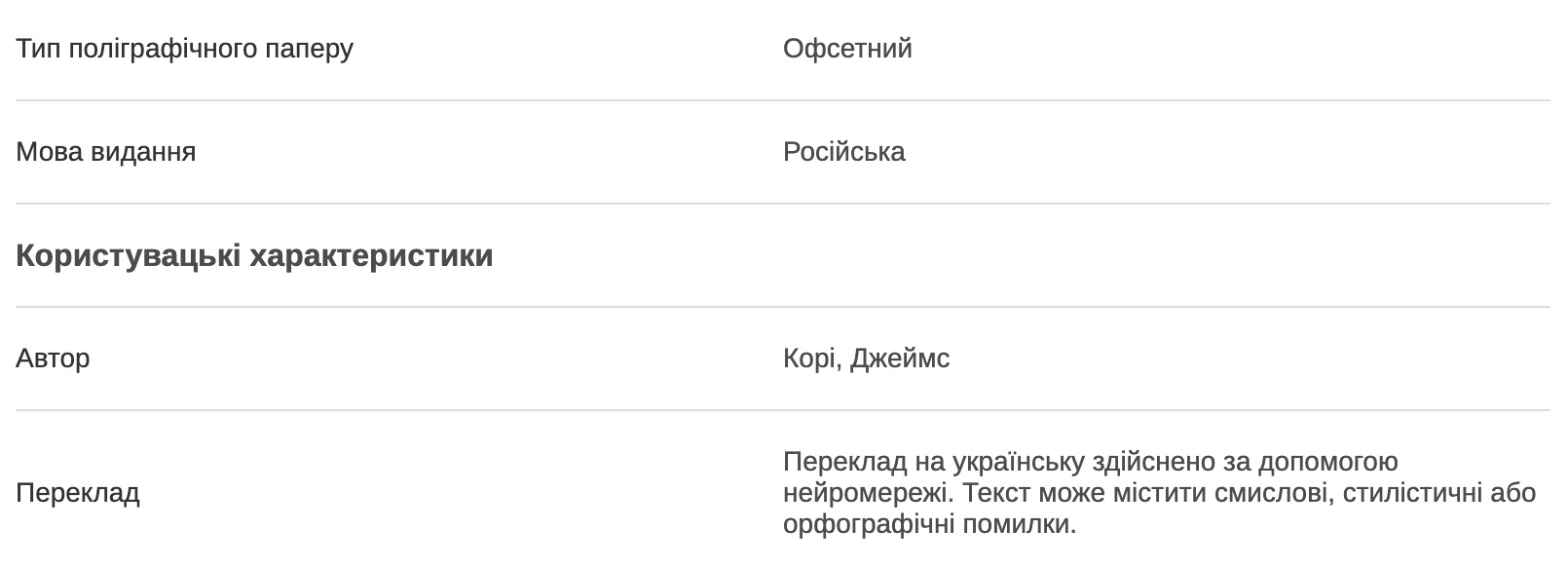
Task: Select the "Російська" language value
Action: click(x=843, y=152)
